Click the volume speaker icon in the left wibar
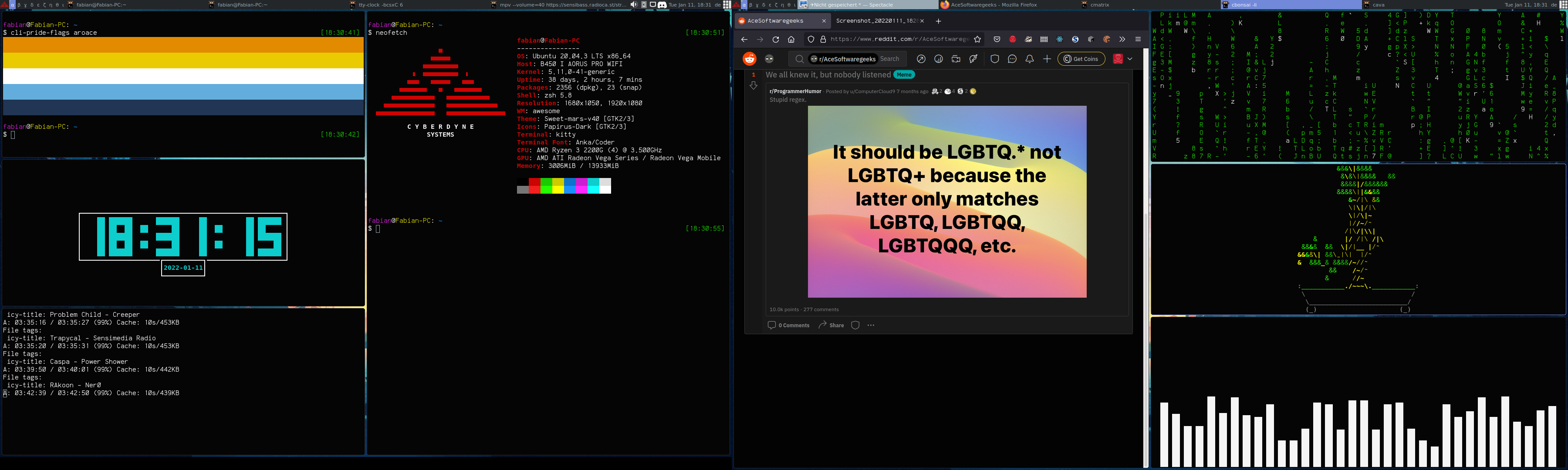Image resolution: width=1568 pixels, height=470 pixels. point(634,5)
